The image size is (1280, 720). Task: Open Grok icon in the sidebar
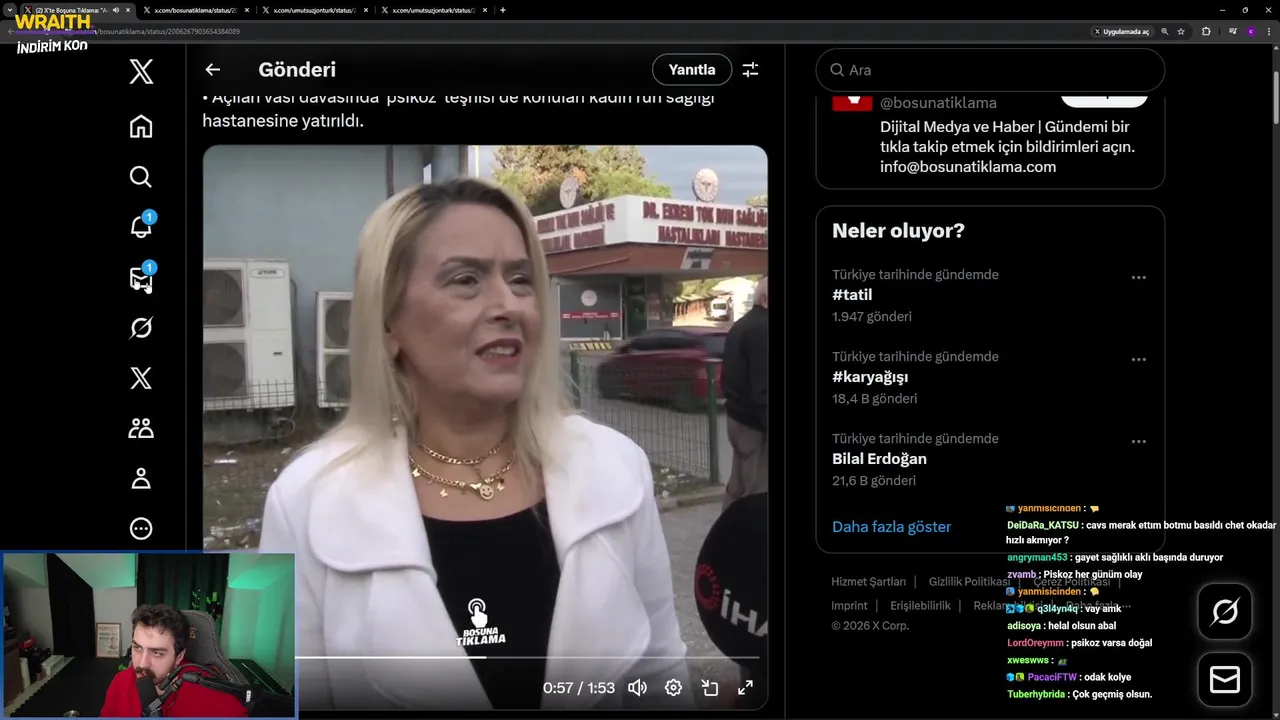pos(141,328)
